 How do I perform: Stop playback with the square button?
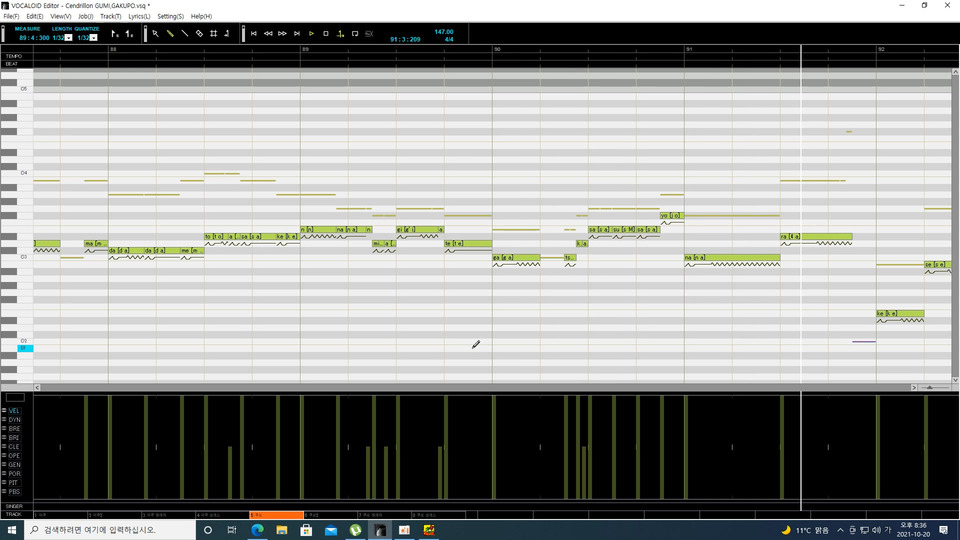pyautogui.click(x=326, y=34)
